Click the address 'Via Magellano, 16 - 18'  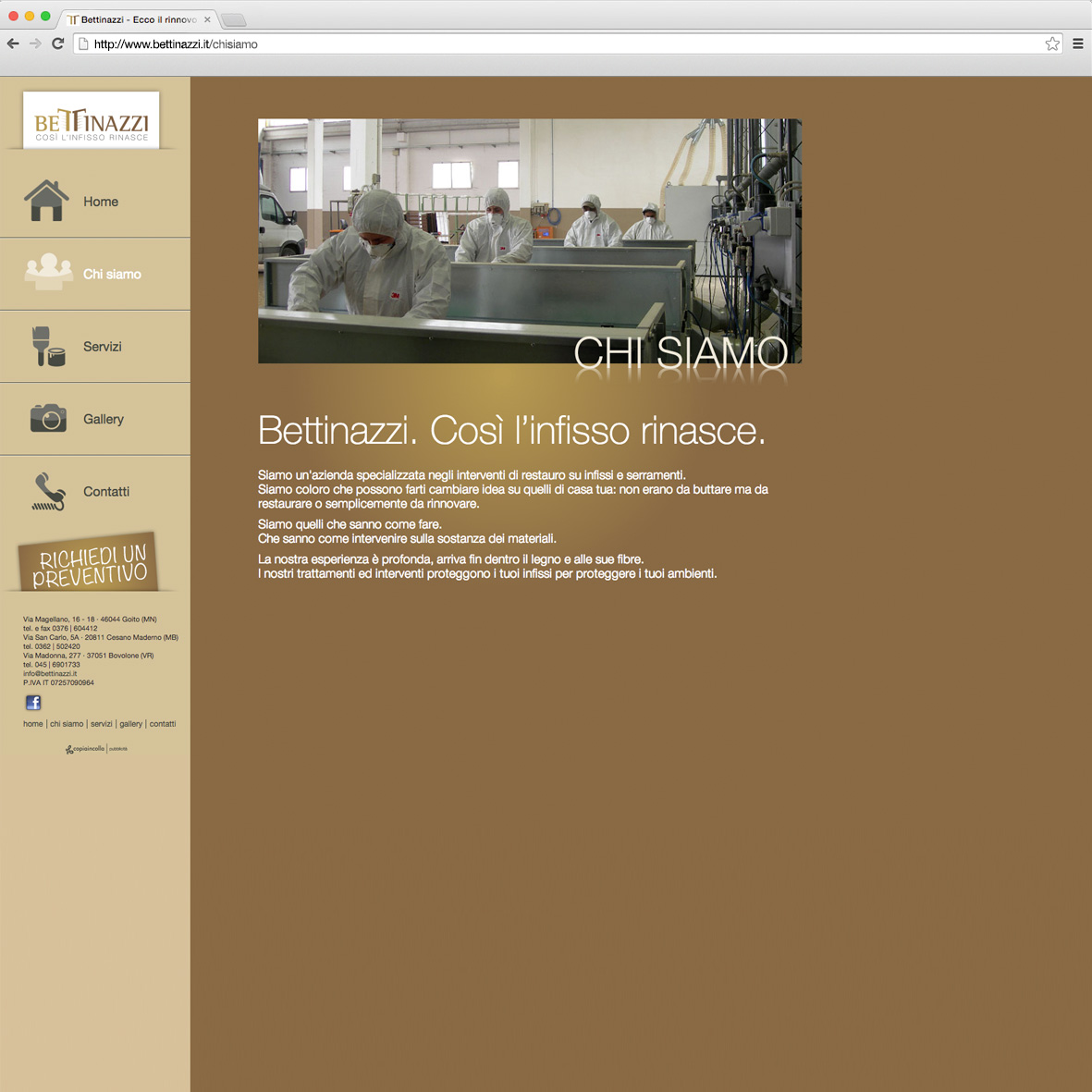point(90,620)
